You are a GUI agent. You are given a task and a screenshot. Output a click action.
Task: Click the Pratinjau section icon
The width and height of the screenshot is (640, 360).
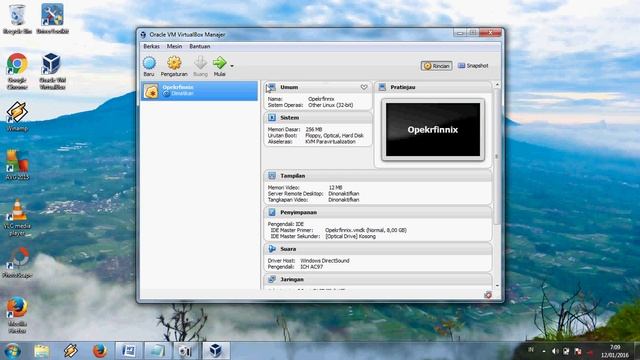pos(382,87)
